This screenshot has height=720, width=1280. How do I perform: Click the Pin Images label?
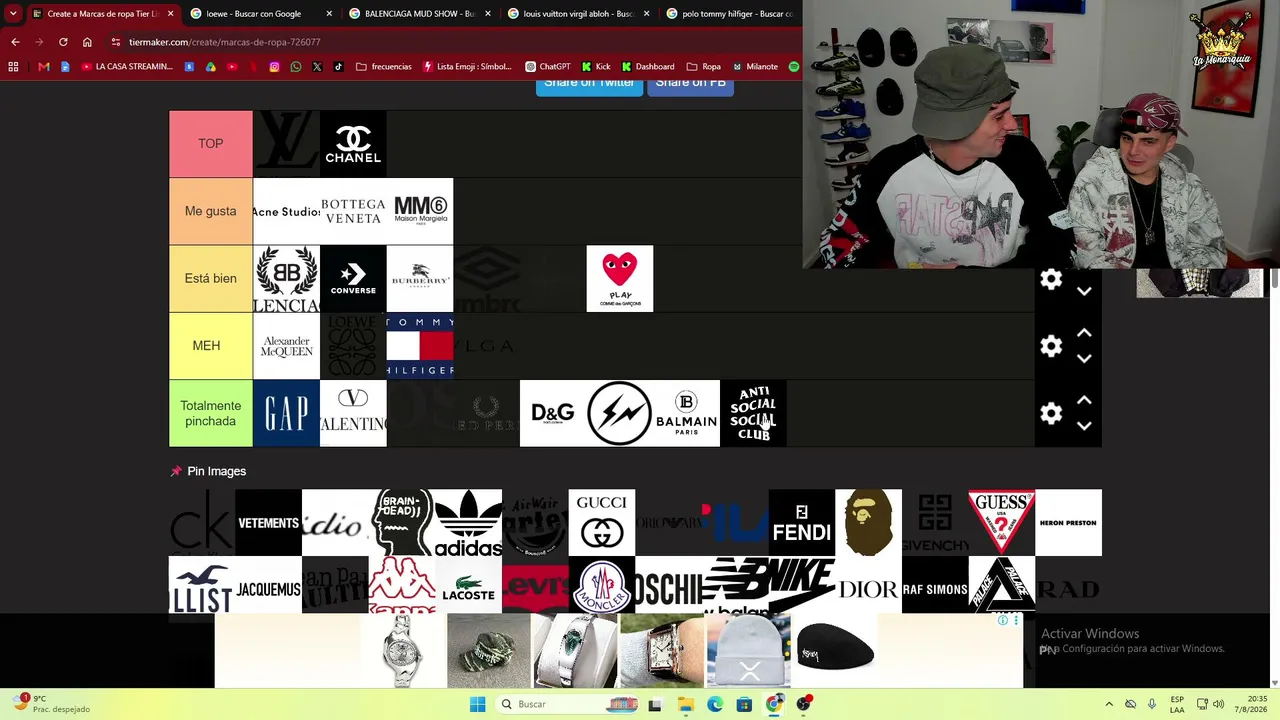(x=216, y=471)
